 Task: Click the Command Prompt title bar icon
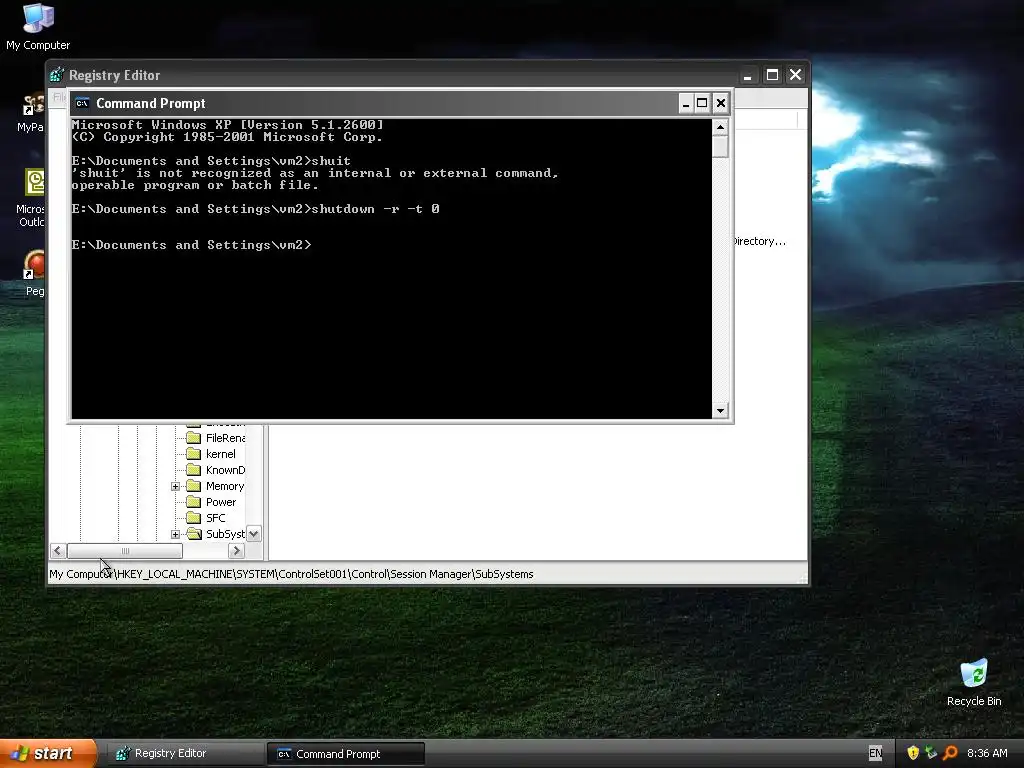[82, 103]
